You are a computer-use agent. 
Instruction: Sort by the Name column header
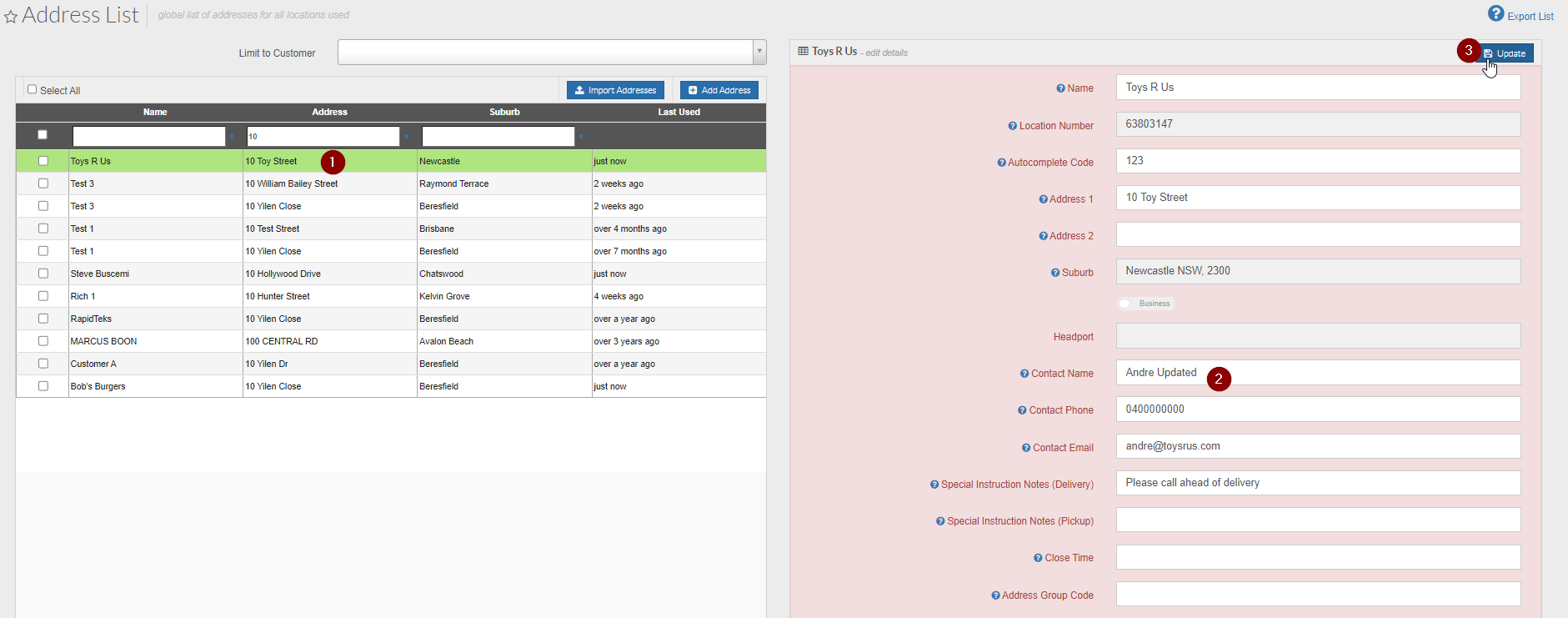[x=155, y=112]
